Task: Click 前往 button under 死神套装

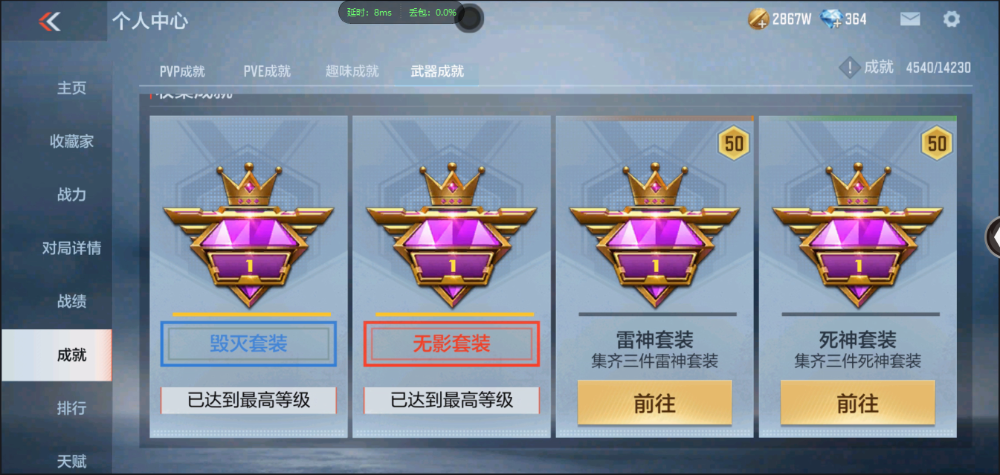Action: click(858, 403)
